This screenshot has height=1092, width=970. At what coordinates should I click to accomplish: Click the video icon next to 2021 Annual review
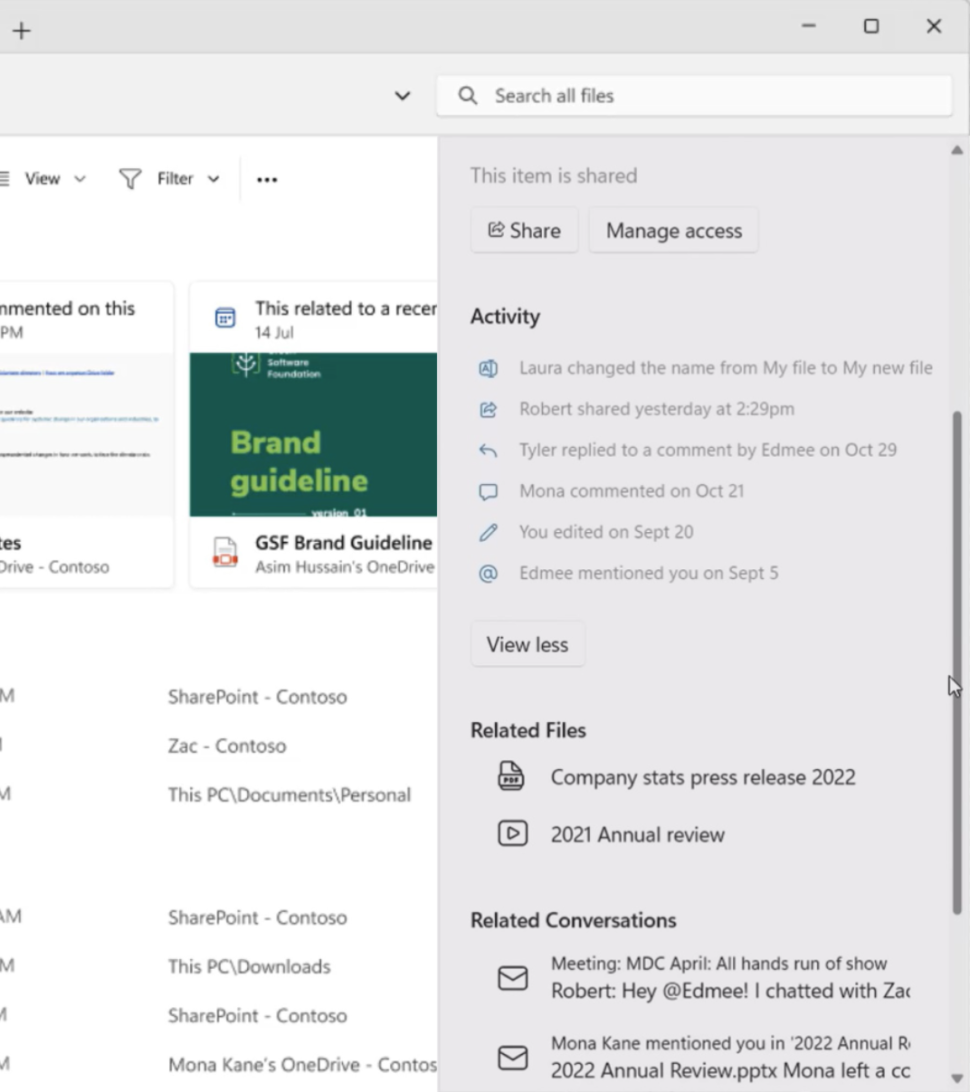click(x=511, y=834)
